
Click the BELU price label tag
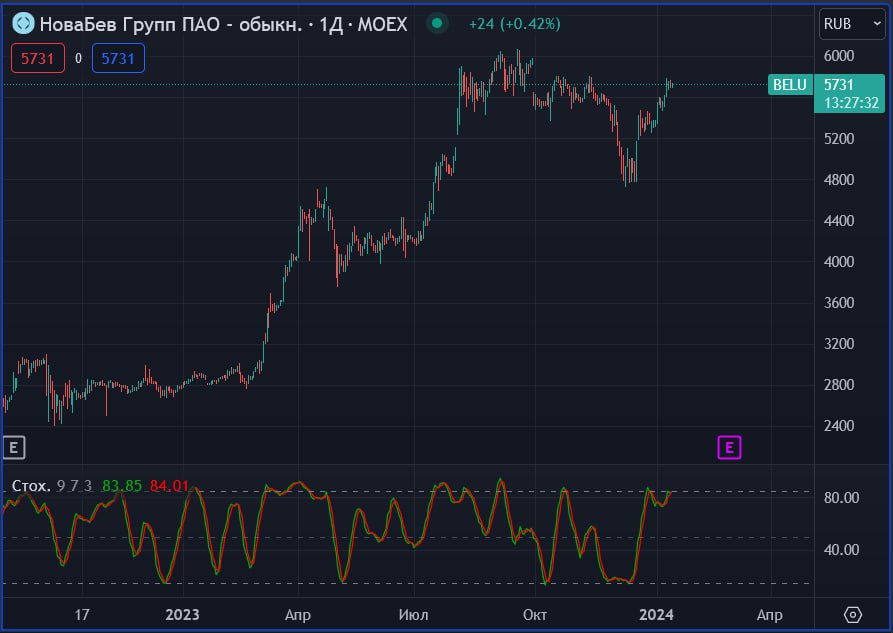[790, 85]
